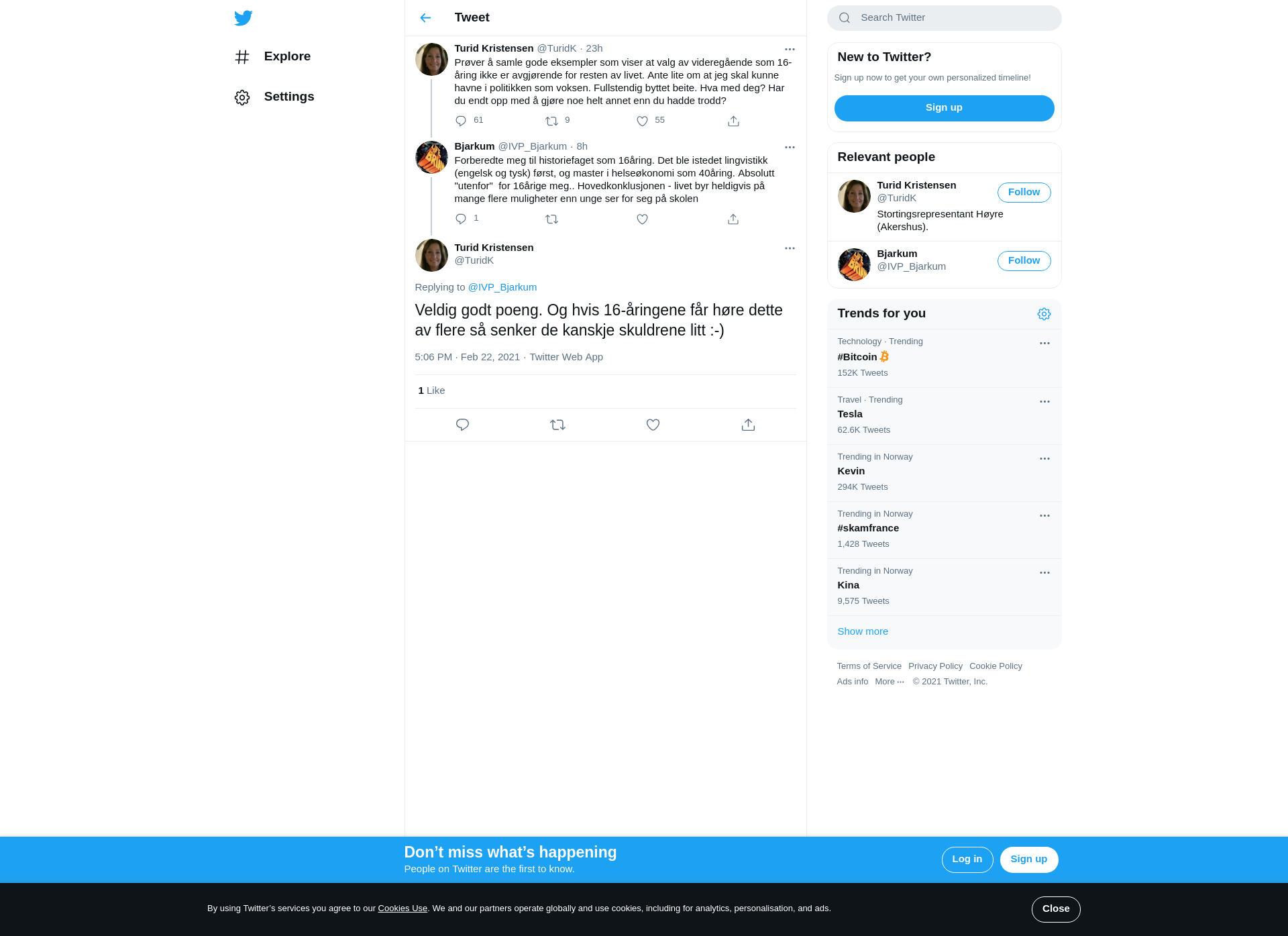Close the cookie notice banner
Image resolution: width=1288 pixels, height=936 pixels.
point(1056,909)
